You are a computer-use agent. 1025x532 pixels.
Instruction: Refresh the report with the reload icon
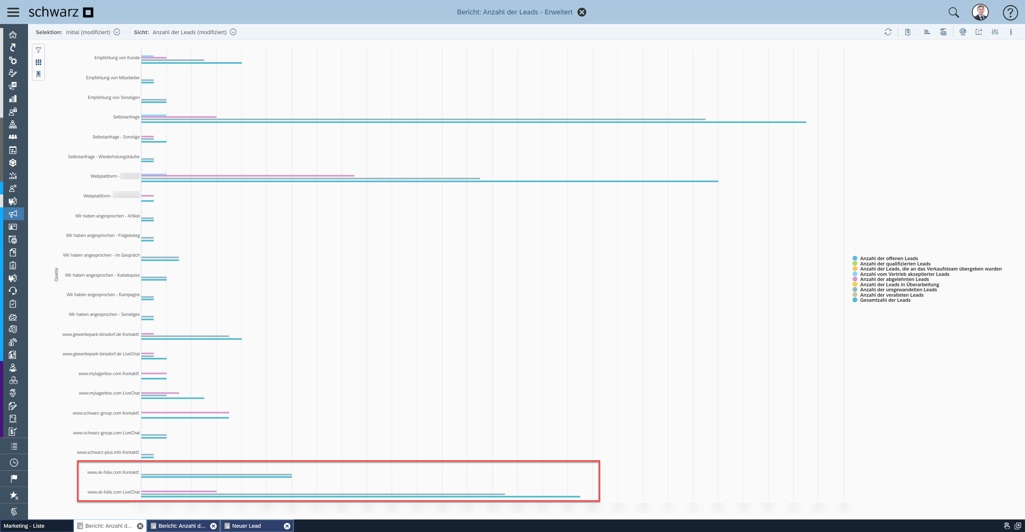click(x=888, y=32)
